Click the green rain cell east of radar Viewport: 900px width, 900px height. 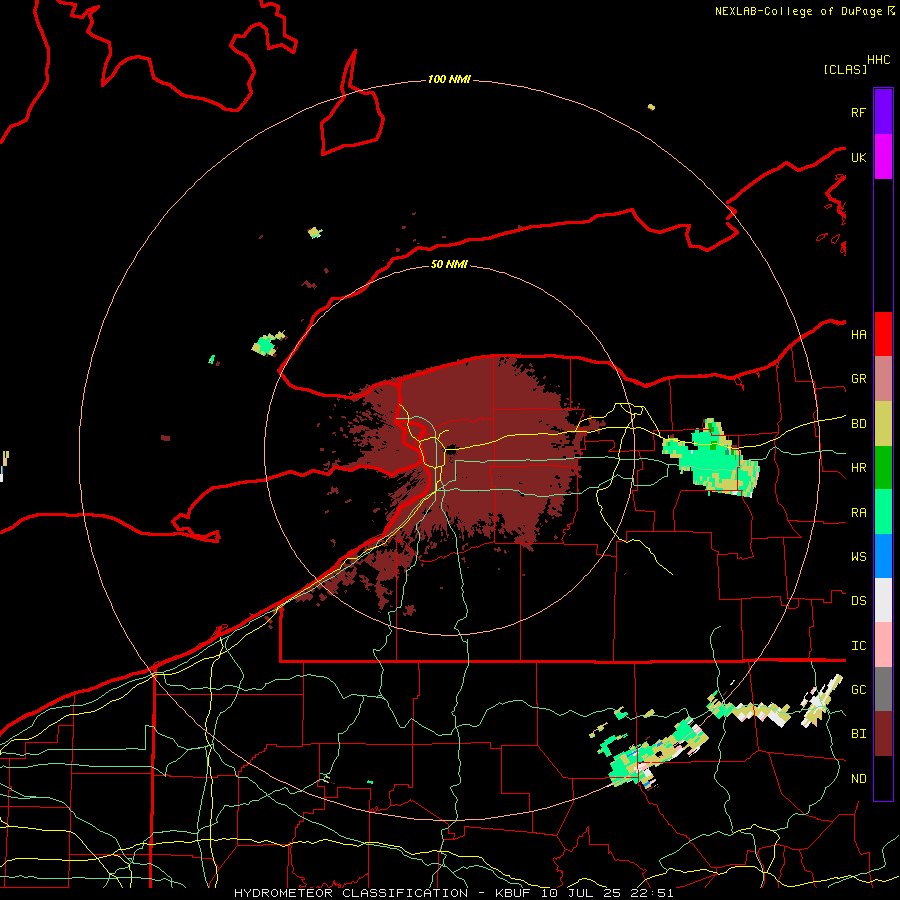711,458
